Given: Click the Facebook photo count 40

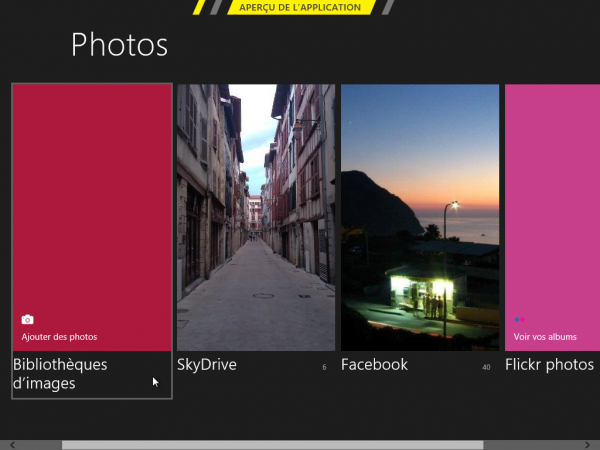Looking at the screenshot, I should tap(486, 368).
